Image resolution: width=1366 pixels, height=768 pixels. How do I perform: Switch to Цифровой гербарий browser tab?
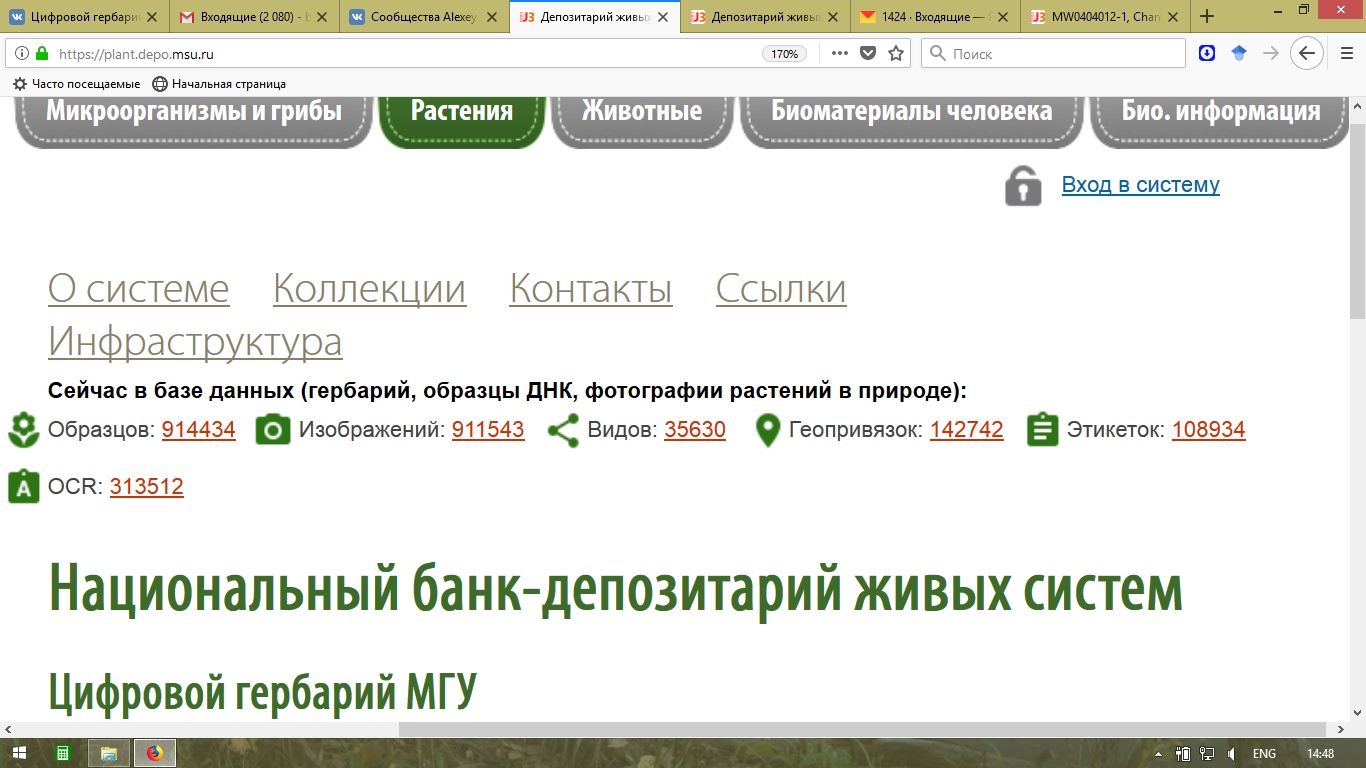click(x=85, y=16)
